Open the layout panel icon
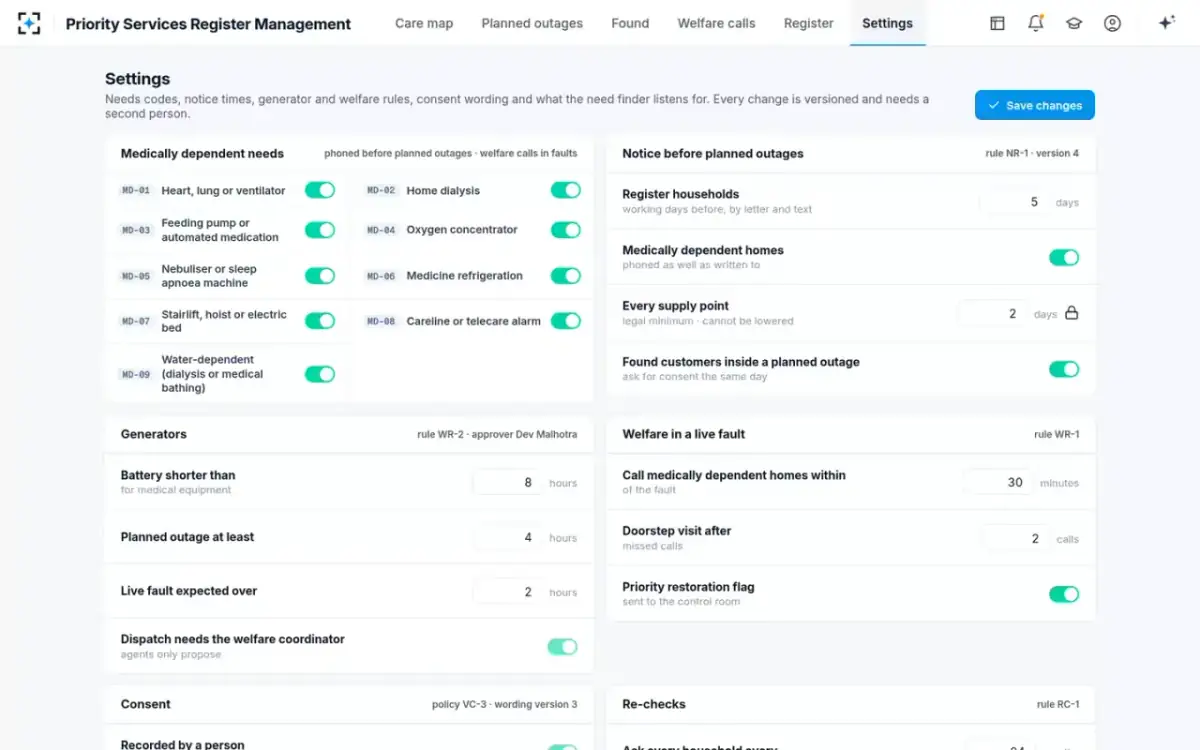 tap(997, 23)
